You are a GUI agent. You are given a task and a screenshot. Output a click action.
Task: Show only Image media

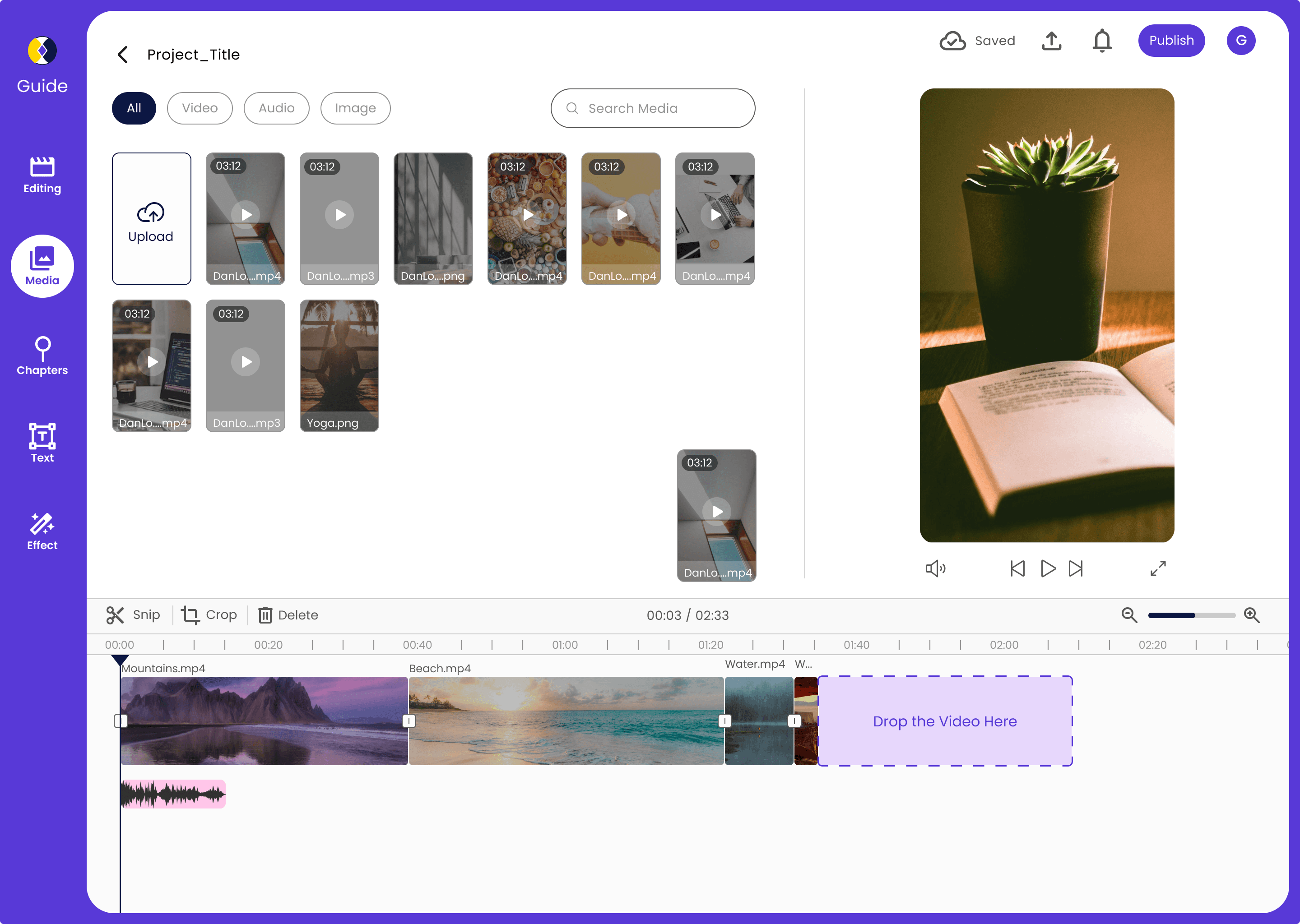point(355,108)
